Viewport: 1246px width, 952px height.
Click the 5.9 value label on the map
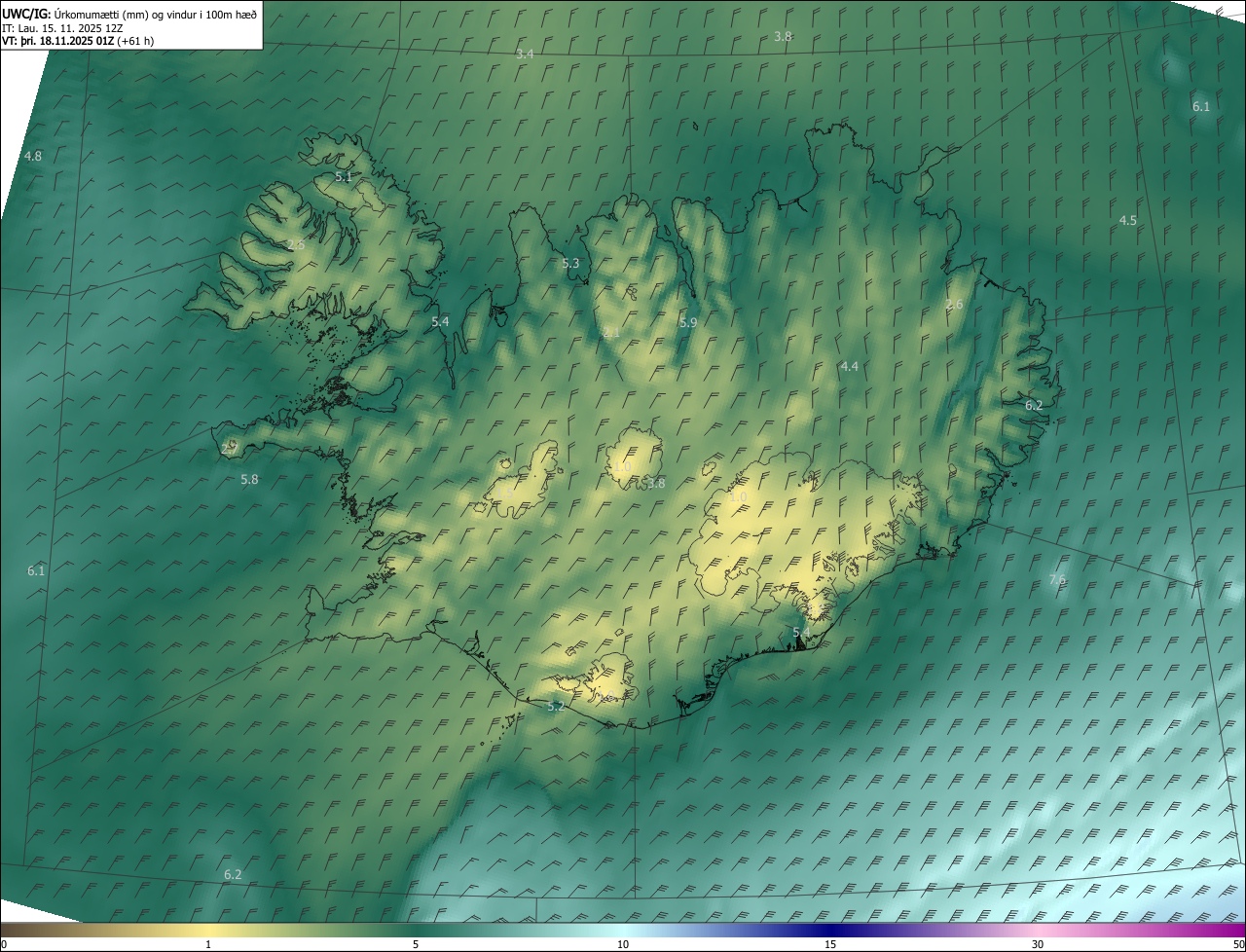(x=688, y=322)
